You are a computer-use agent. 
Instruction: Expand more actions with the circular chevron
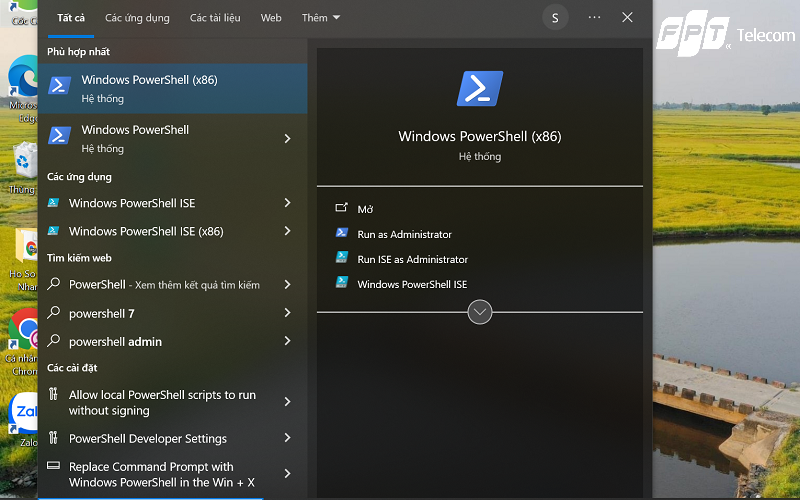(480, 312)
